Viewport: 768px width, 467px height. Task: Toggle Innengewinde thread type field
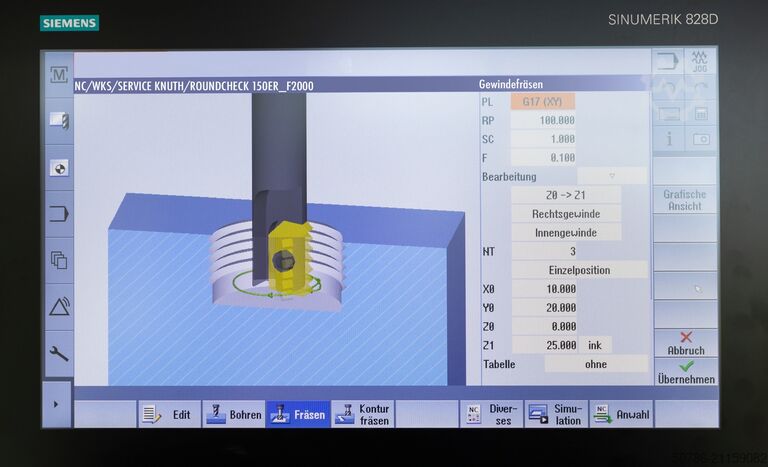pyautogui.click(x=566, y=232)
